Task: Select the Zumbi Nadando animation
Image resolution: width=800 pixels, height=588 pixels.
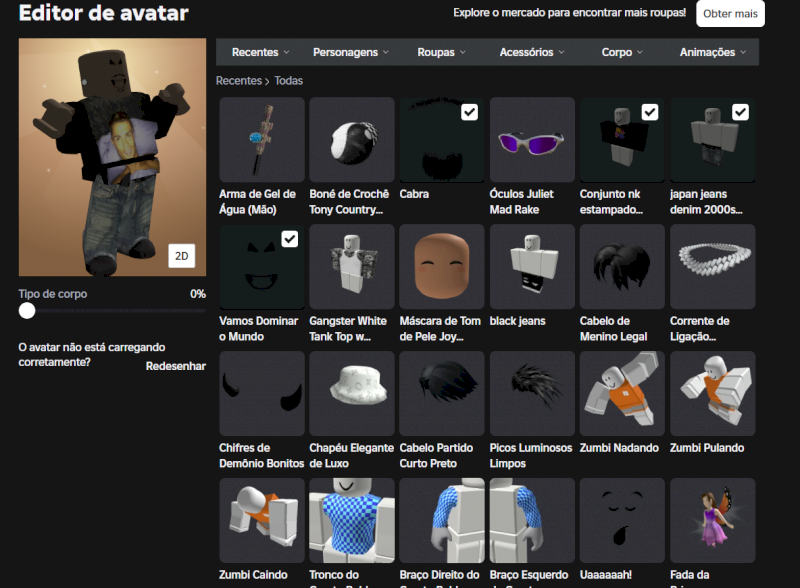Action: (622, 394)
